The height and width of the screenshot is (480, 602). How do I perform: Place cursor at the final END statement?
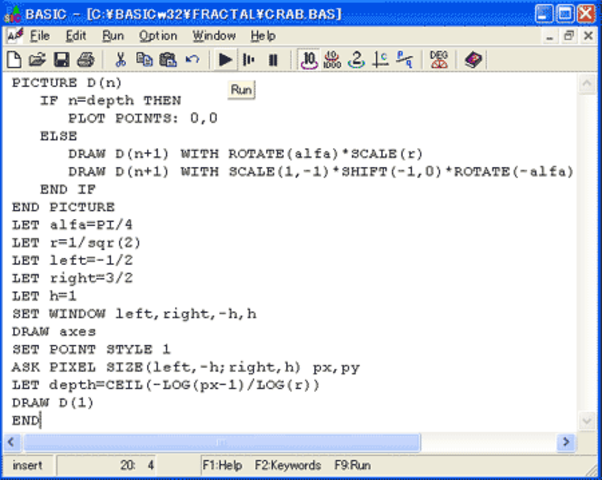point(26,421)
